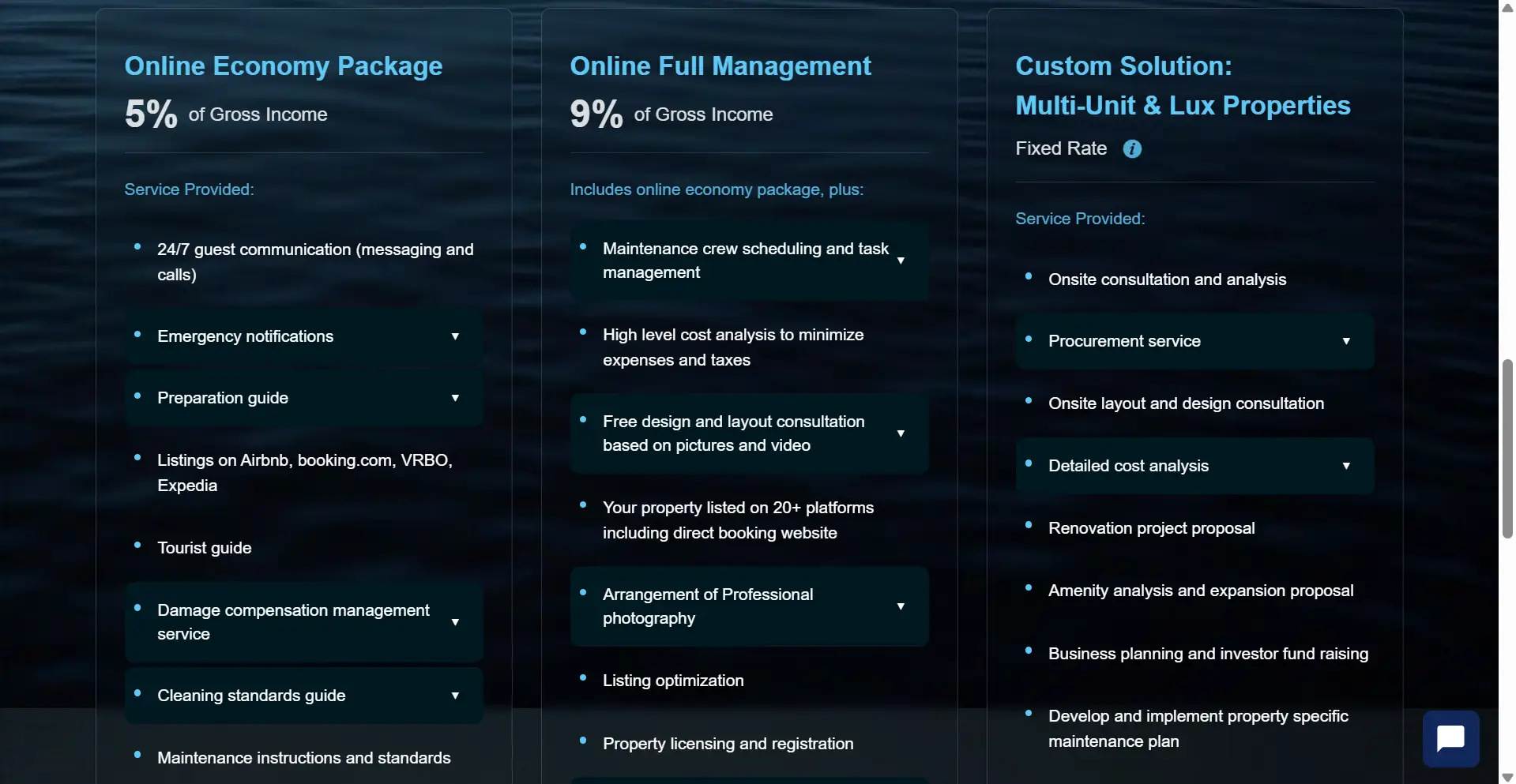Expand Maintenance crew scheduling and task management
The height and width of the screenshot is (784, 1516).
(x=901, y=261)
